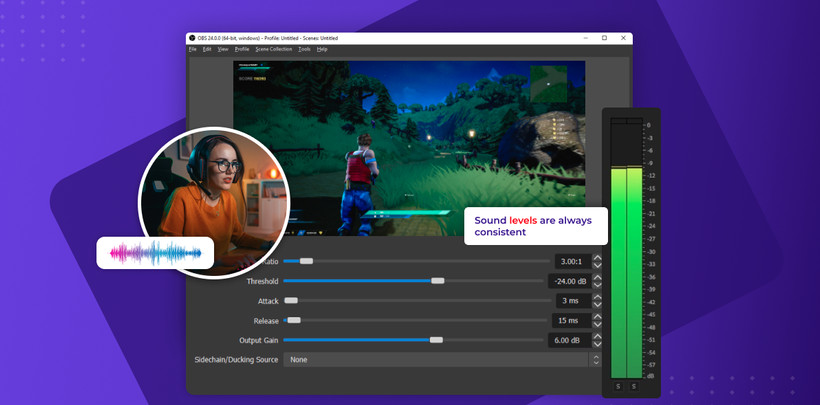The height and width of the screenshot is (405, 820).
Task: Maximize the OBS window
Action: pos(604,38)
